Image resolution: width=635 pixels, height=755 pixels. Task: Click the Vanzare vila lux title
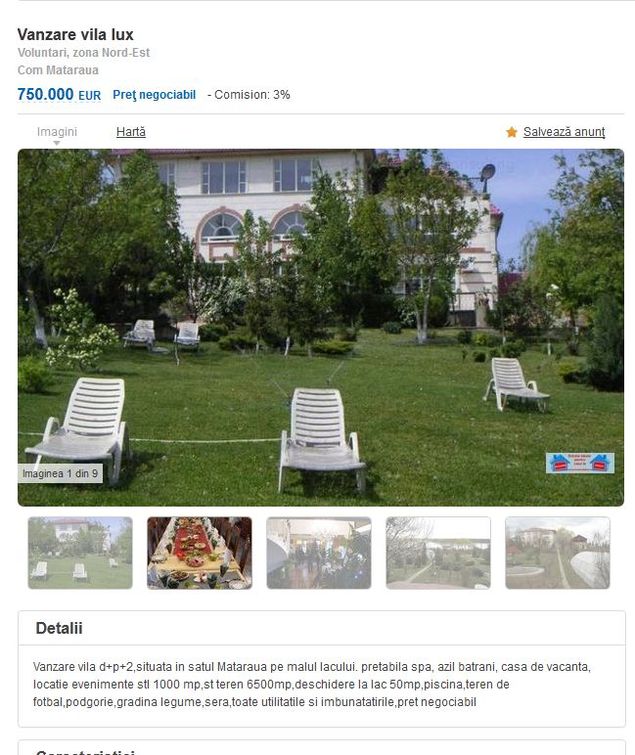point(75,35)
